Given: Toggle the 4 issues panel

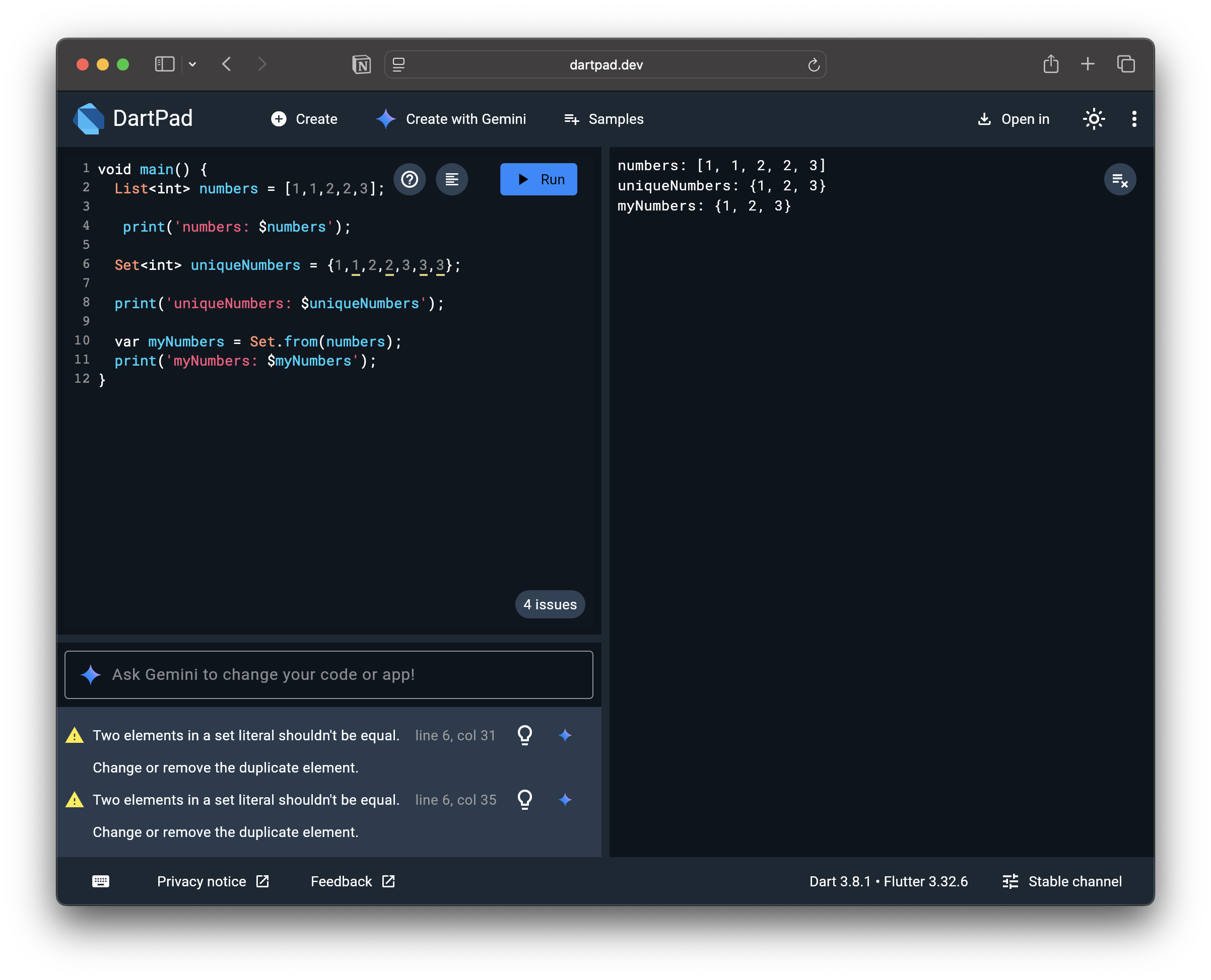Looking at the screenshot, I should click(549, 605).
